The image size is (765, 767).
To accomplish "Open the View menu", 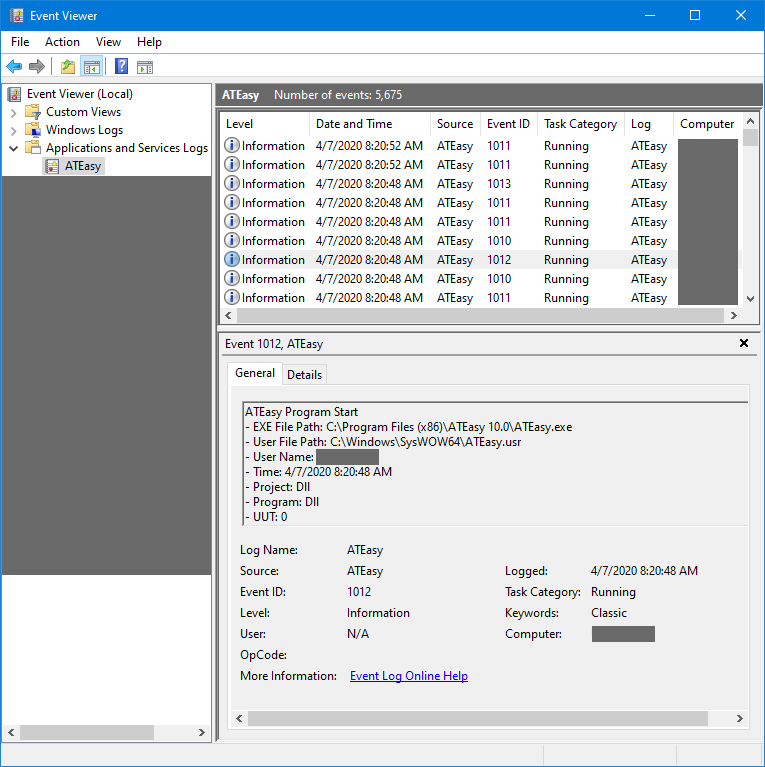I will click(108, 42).
